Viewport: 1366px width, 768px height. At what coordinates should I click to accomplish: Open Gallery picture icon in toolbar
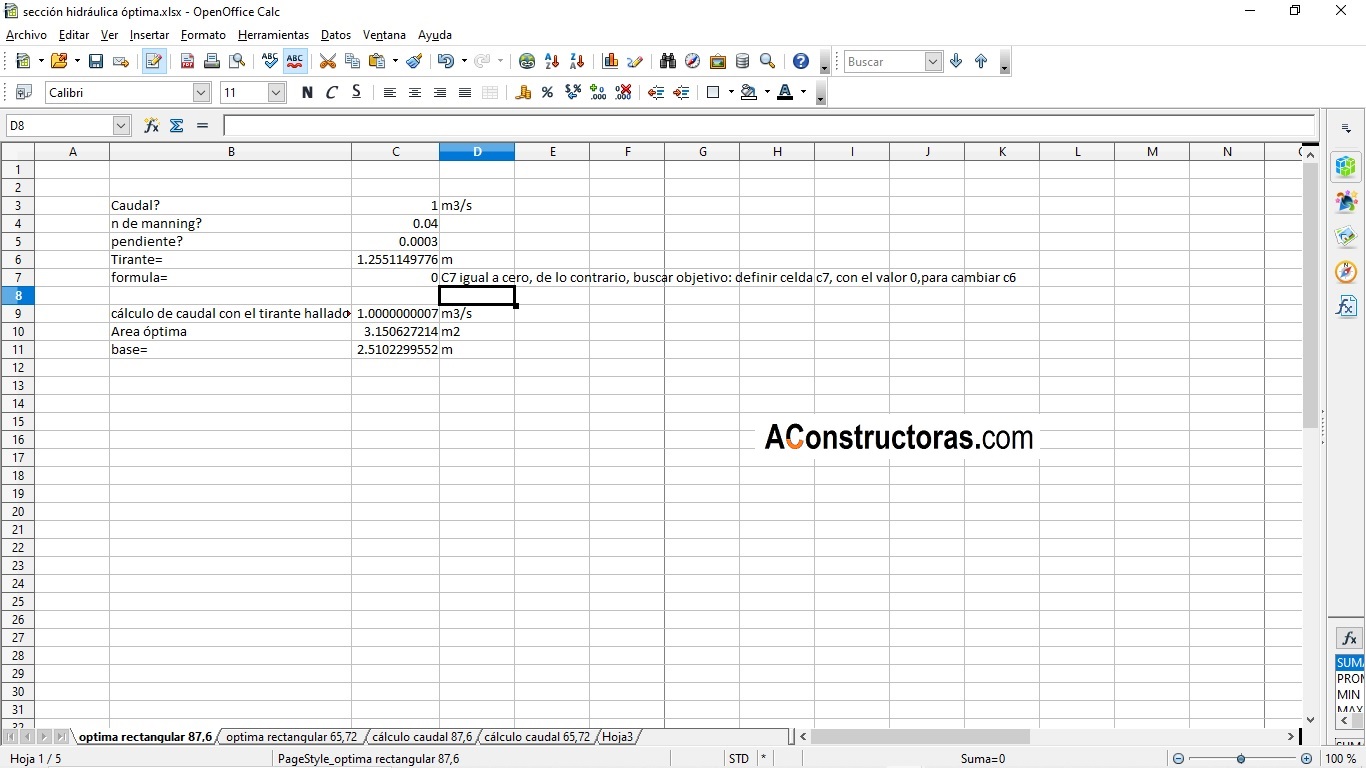717,61
